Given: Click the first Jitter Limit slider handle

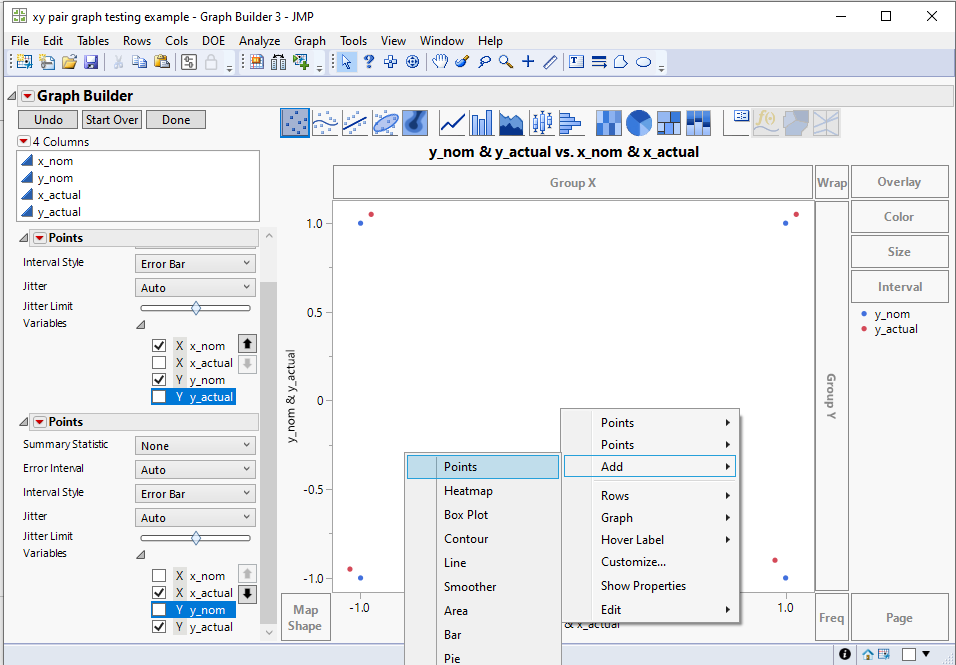Looking at the screenshot, I should point(196,308).
